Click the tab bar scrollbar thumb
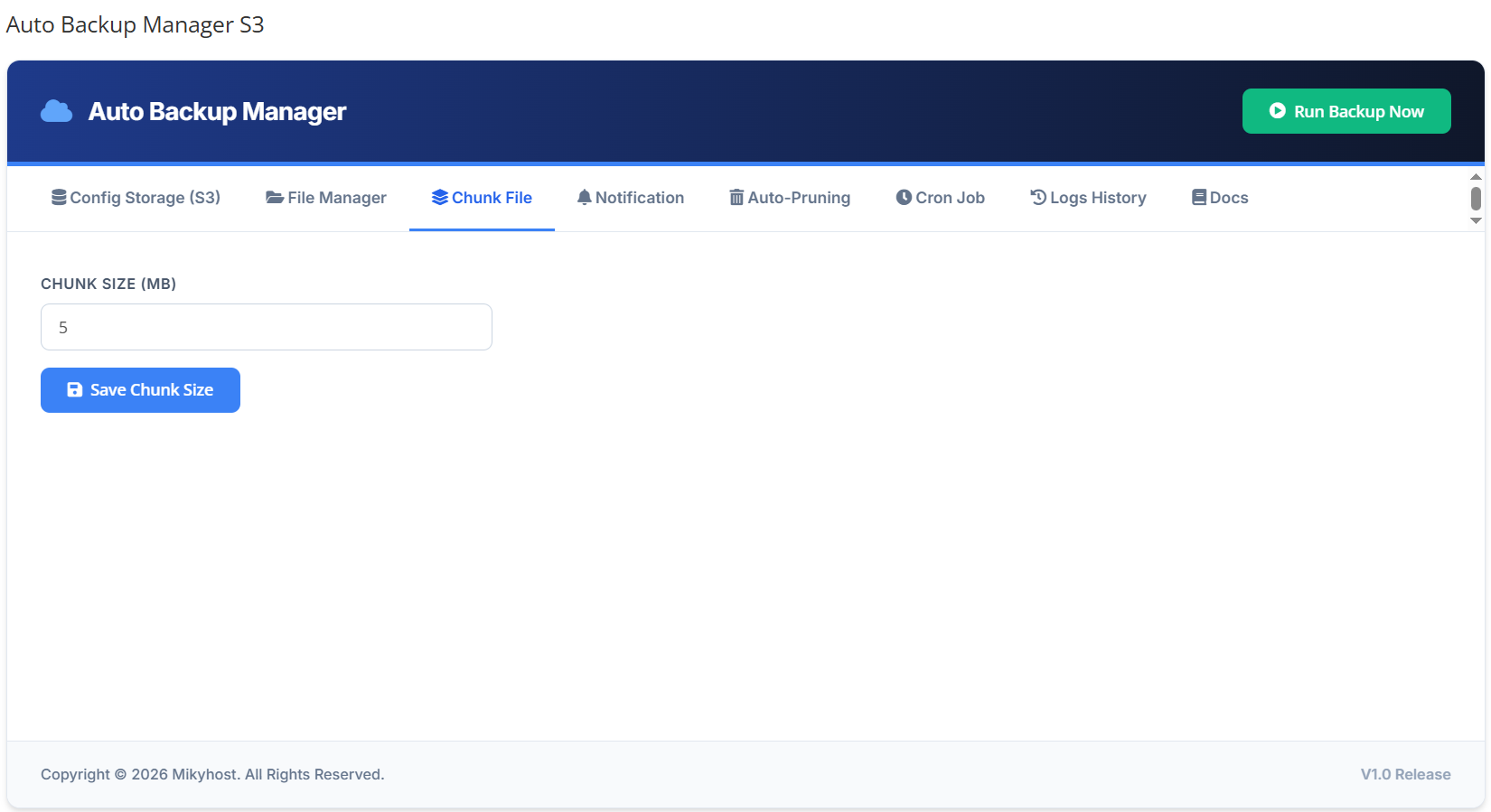The width and height of the screenshot is (1491, 812). pyautogui.click(x=1476, y=198)
